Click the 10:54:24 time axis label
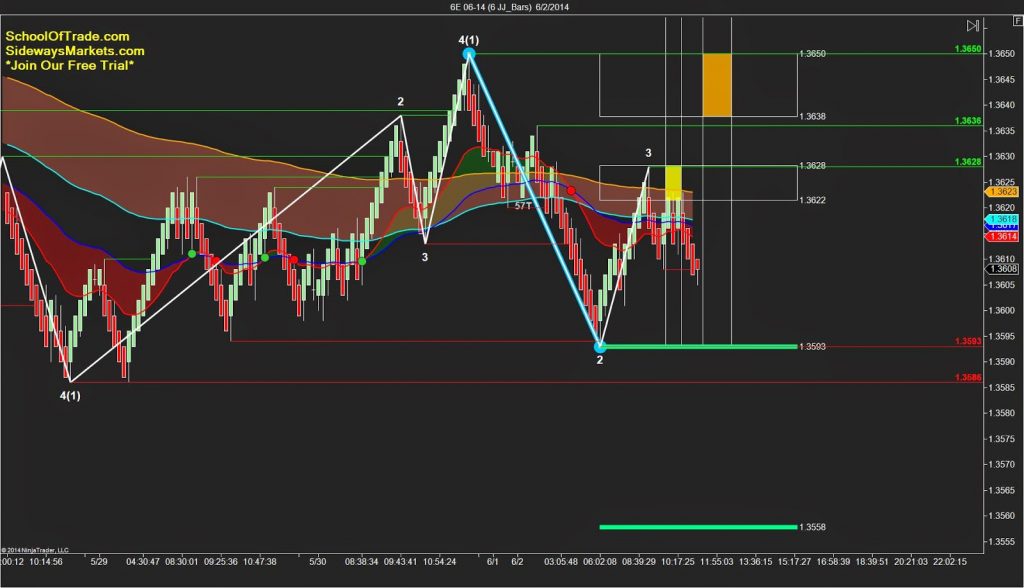 440,562
